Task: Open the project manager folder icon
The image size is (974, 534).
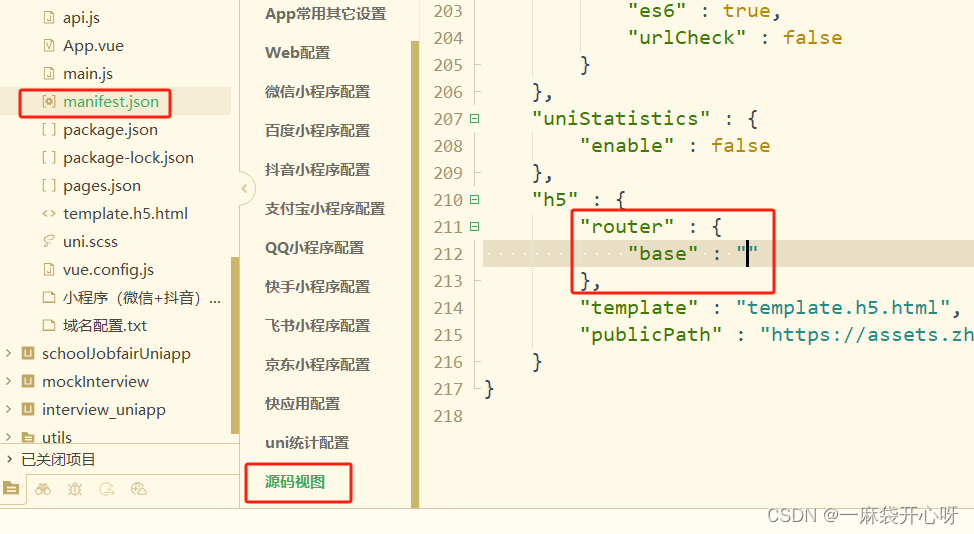Action: point(11,489)
